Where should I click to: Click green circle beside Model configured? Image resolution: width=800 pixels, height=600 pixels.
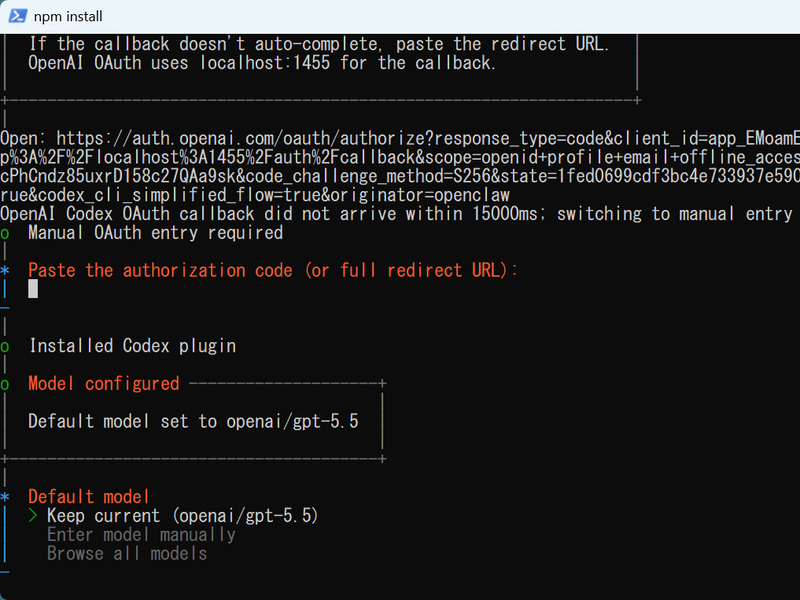point(5,385)
